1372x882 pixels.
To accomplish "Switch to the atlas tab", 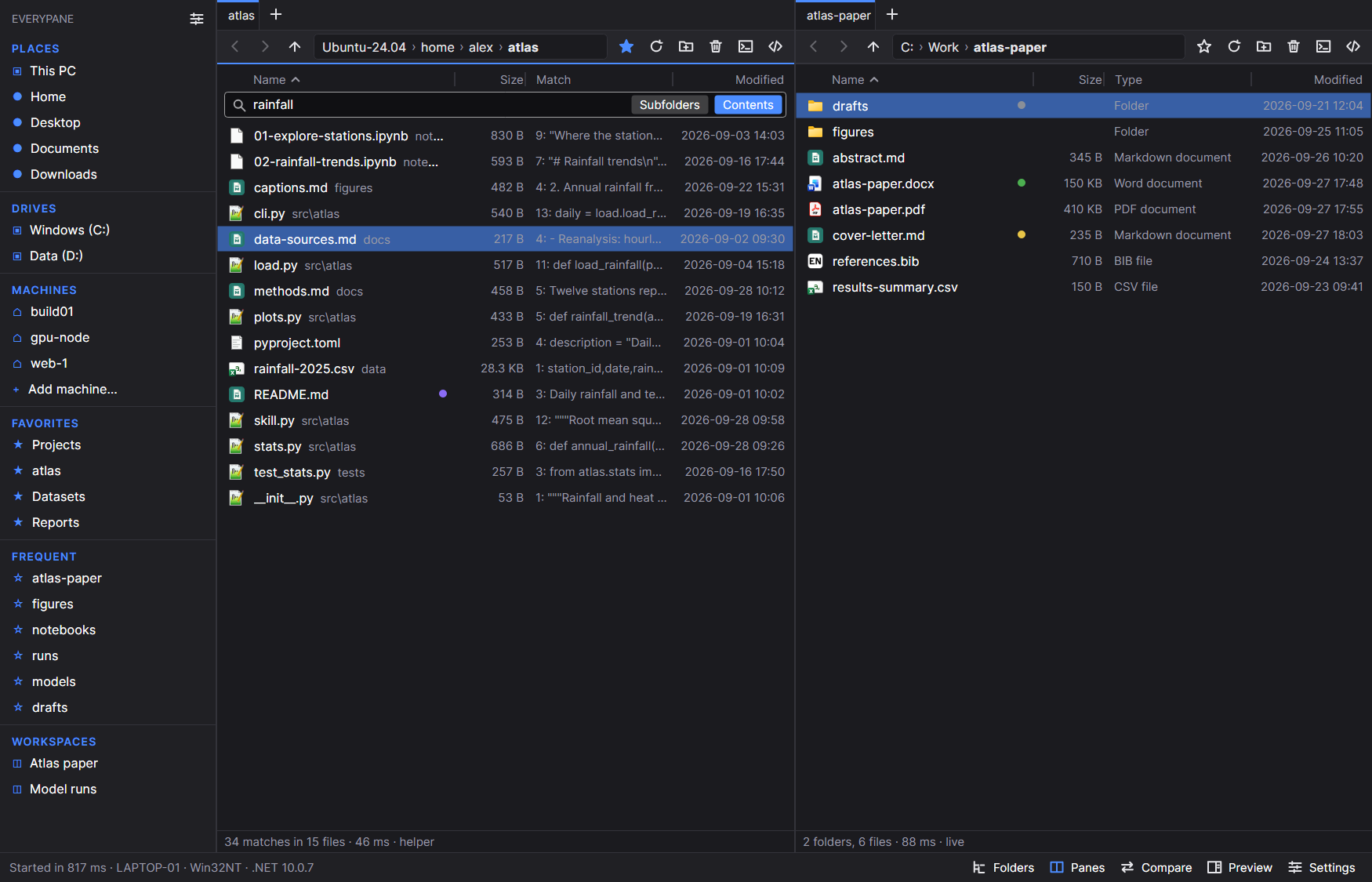I will coord(241,16).
